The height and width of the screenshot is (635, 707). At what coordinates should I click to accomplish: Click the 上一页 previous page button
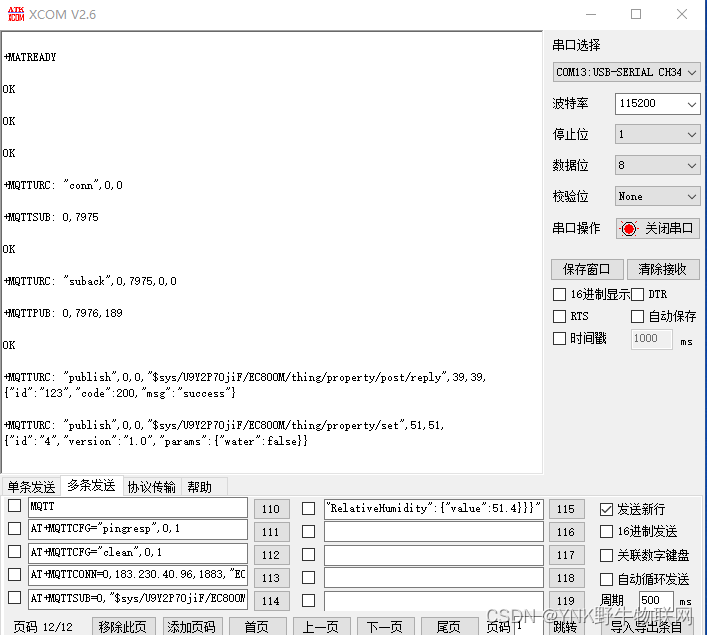click(x=321, y=626)
